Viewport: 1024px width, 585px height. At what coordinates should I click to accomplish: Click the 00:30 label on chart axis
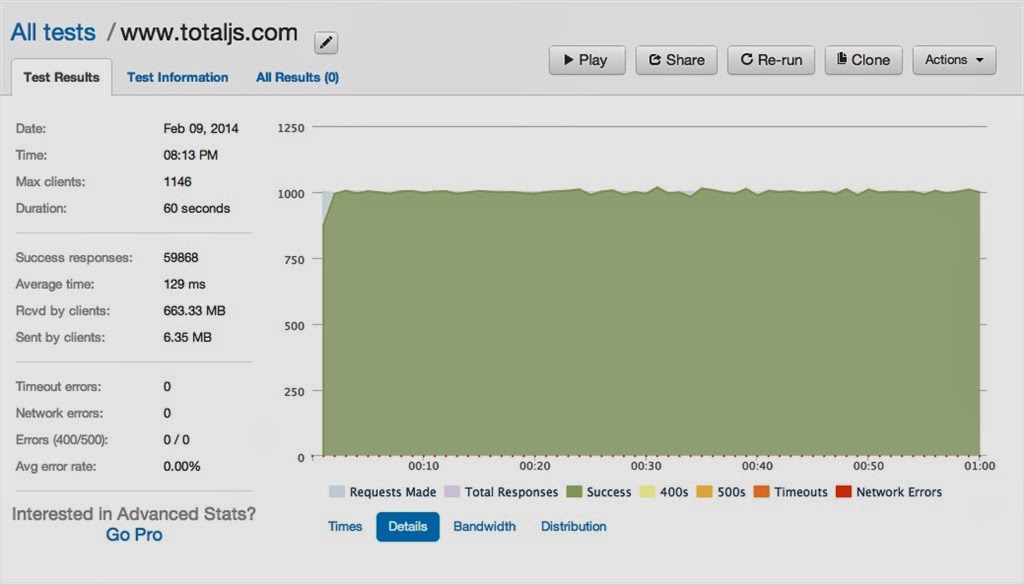point(646,466)
